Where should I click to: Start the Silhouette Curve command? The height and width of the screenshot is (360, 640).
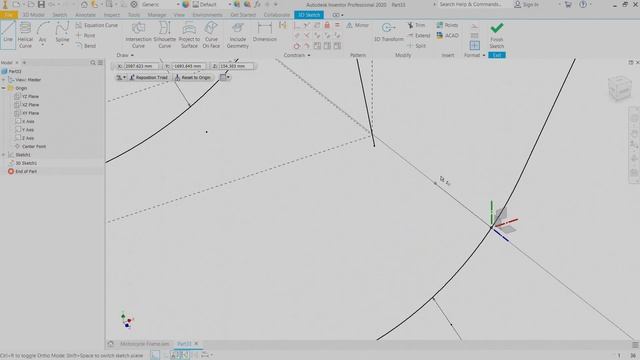[164, 35]
